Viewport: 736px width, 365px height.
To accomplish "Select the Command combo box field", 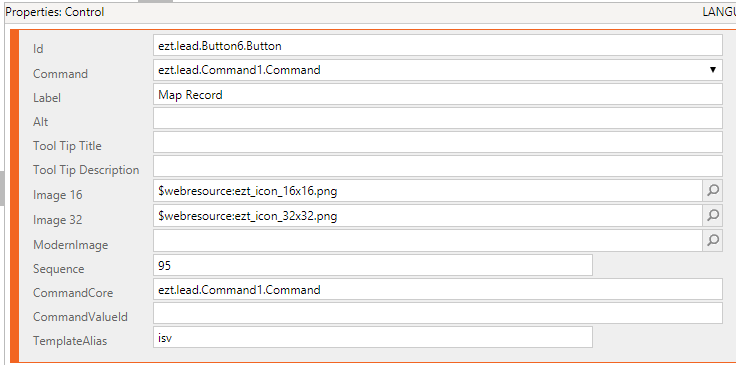I will point(437,70).
